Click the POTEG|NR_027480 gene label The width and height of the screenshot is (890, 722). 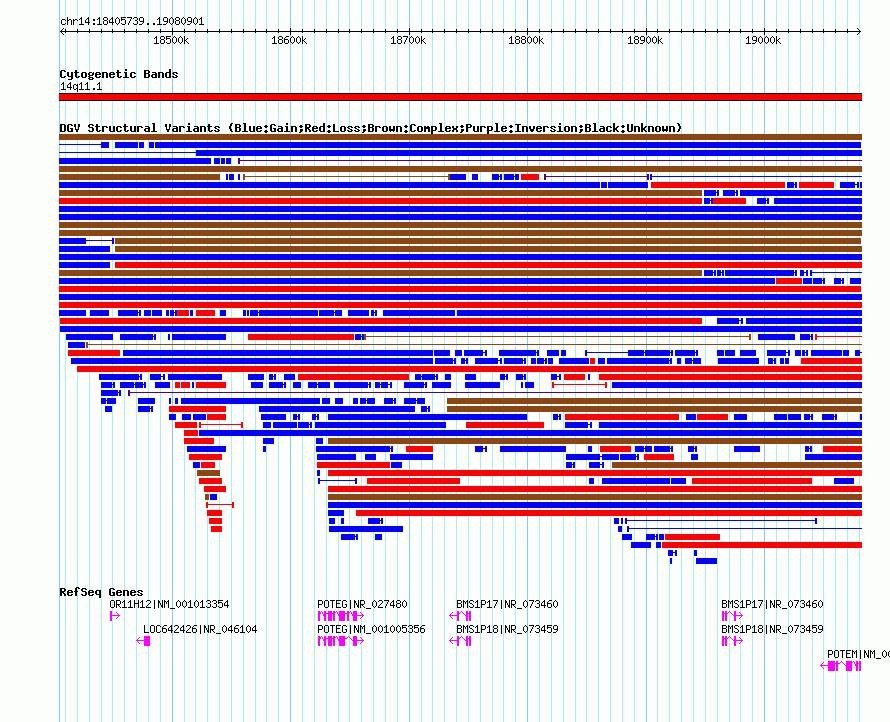362,604
